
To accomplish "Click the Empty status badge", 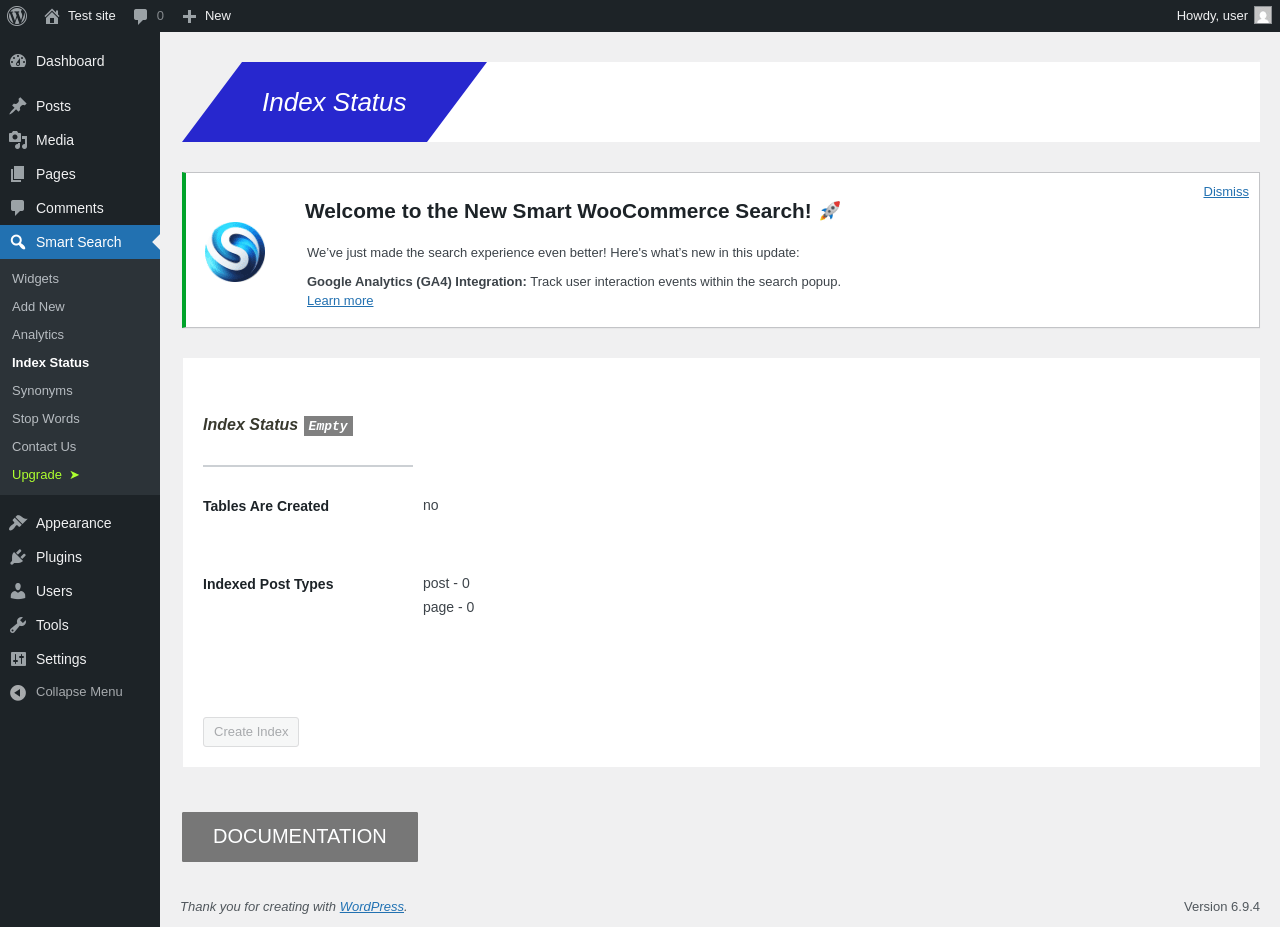I will click(x=328, y=426).
